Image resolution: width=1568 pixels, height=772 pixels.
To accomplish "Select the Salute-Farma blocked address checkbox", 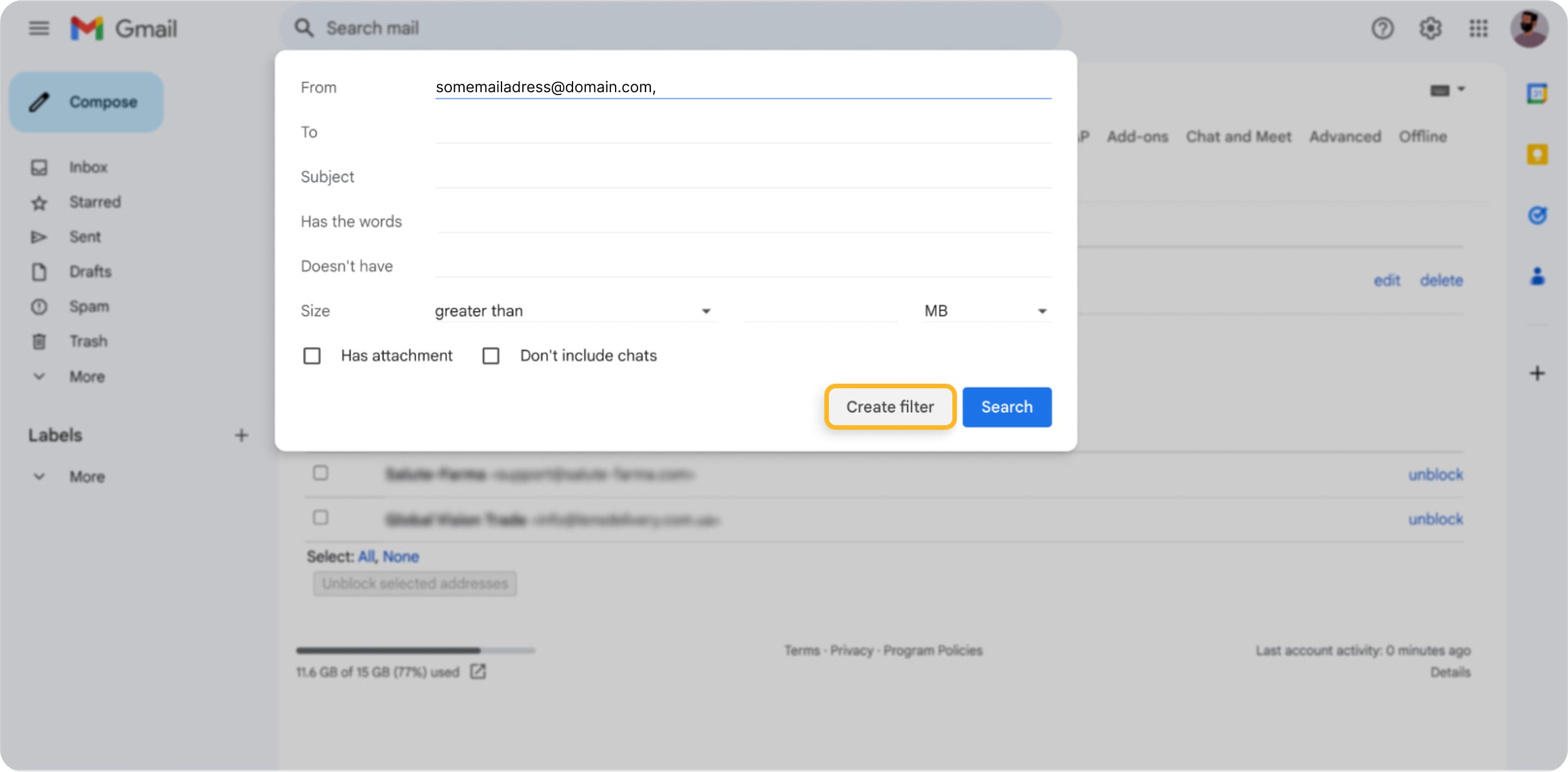I will coord(320,472).
